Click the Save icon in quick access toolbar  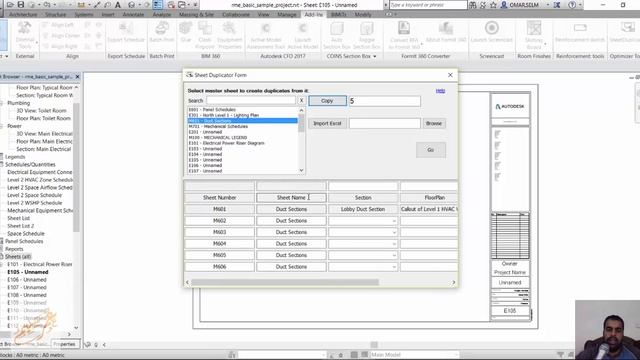(21, 5)
